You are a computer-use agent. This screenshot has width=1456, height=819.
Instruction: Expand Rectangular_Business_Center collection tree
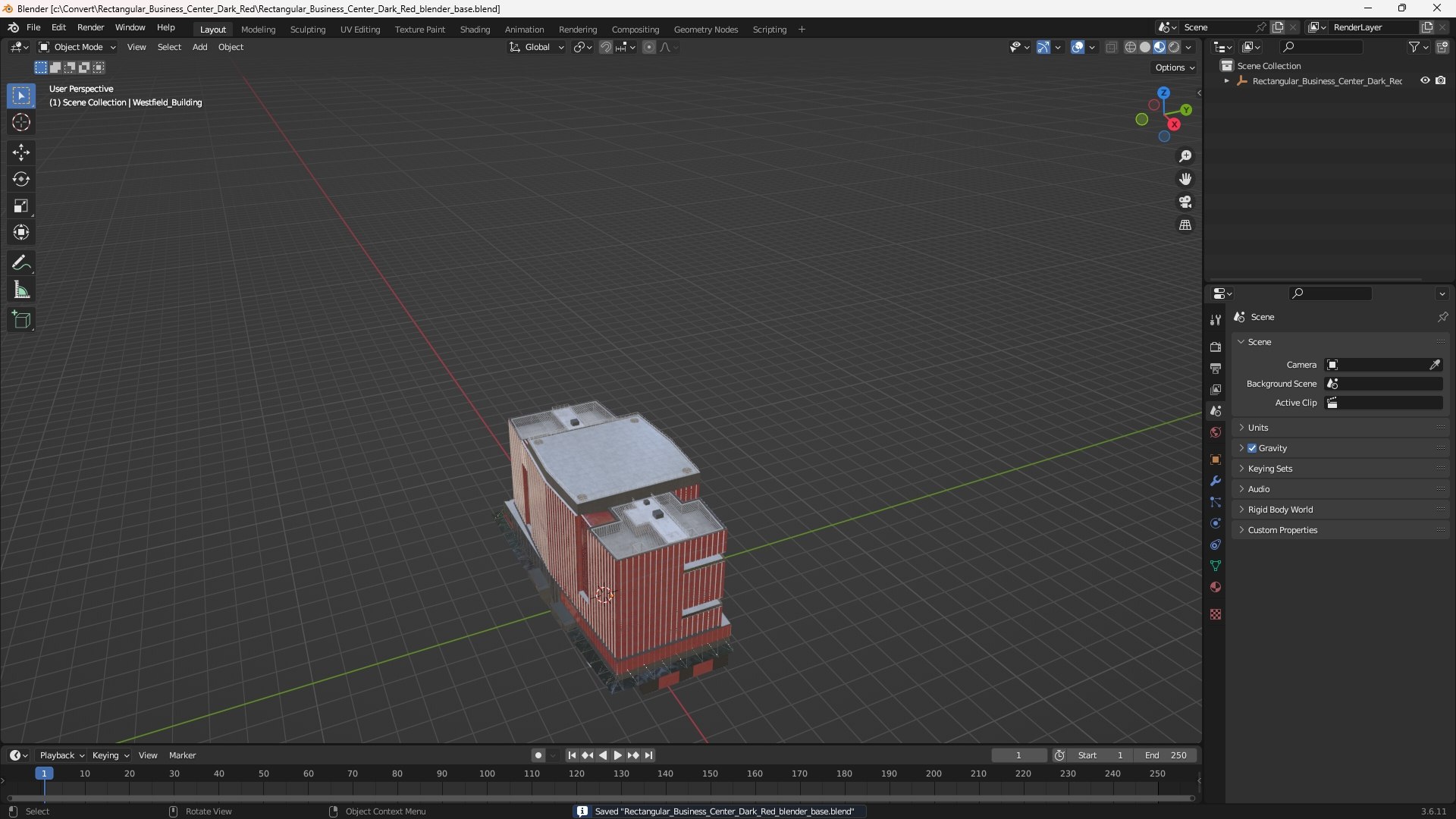tap(1227, 80)
